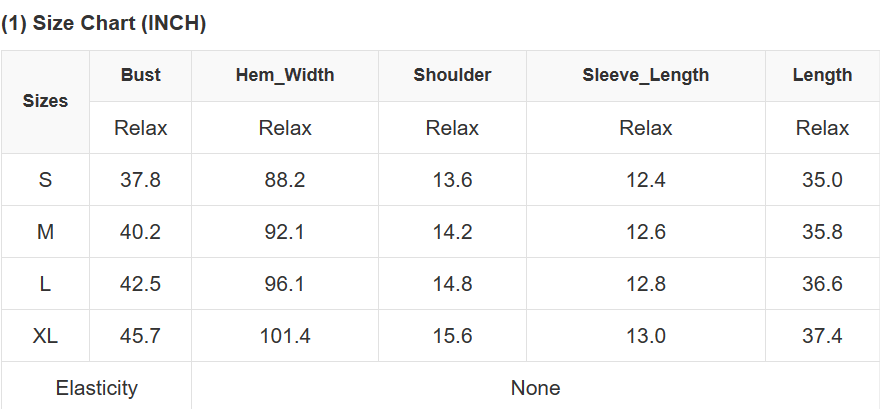Click the Relax label under Hem_Width
The width and height of the screenshot is (881, 409).
tap(285, 128)
